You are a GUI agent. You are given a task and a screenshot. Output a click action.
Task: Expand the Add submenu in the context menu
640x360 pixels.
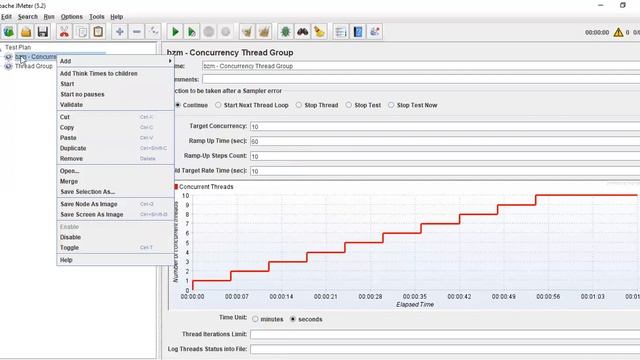(116, 61)
